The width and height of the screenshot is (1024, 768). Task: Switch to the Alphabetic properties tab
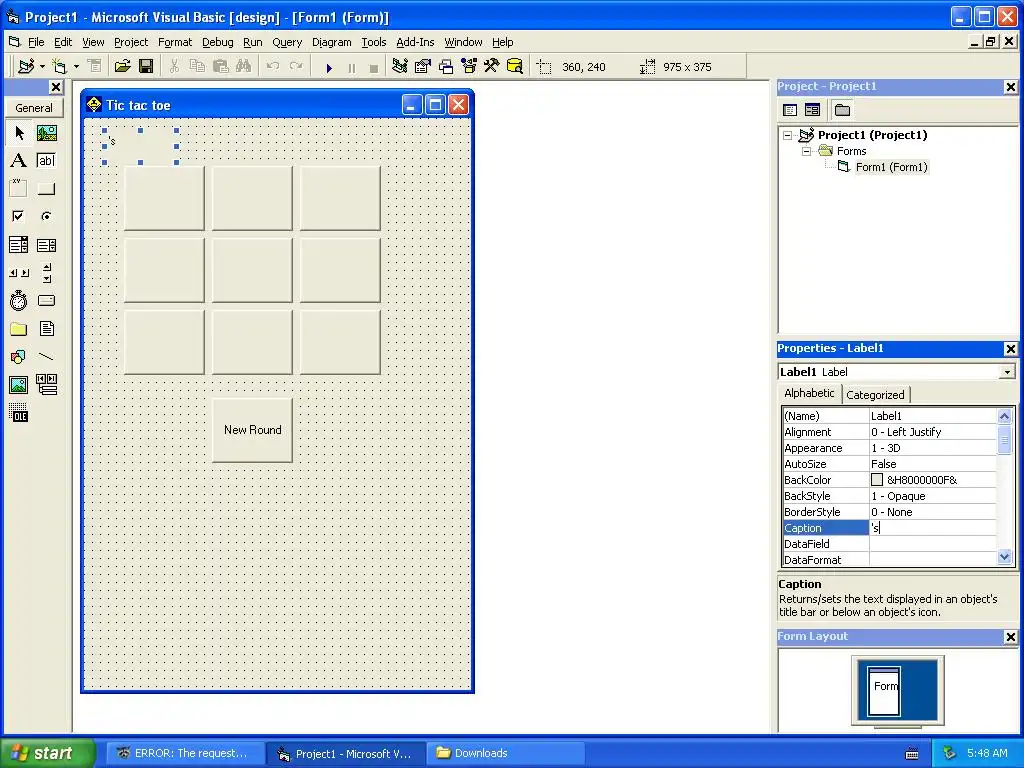[809, 393]
